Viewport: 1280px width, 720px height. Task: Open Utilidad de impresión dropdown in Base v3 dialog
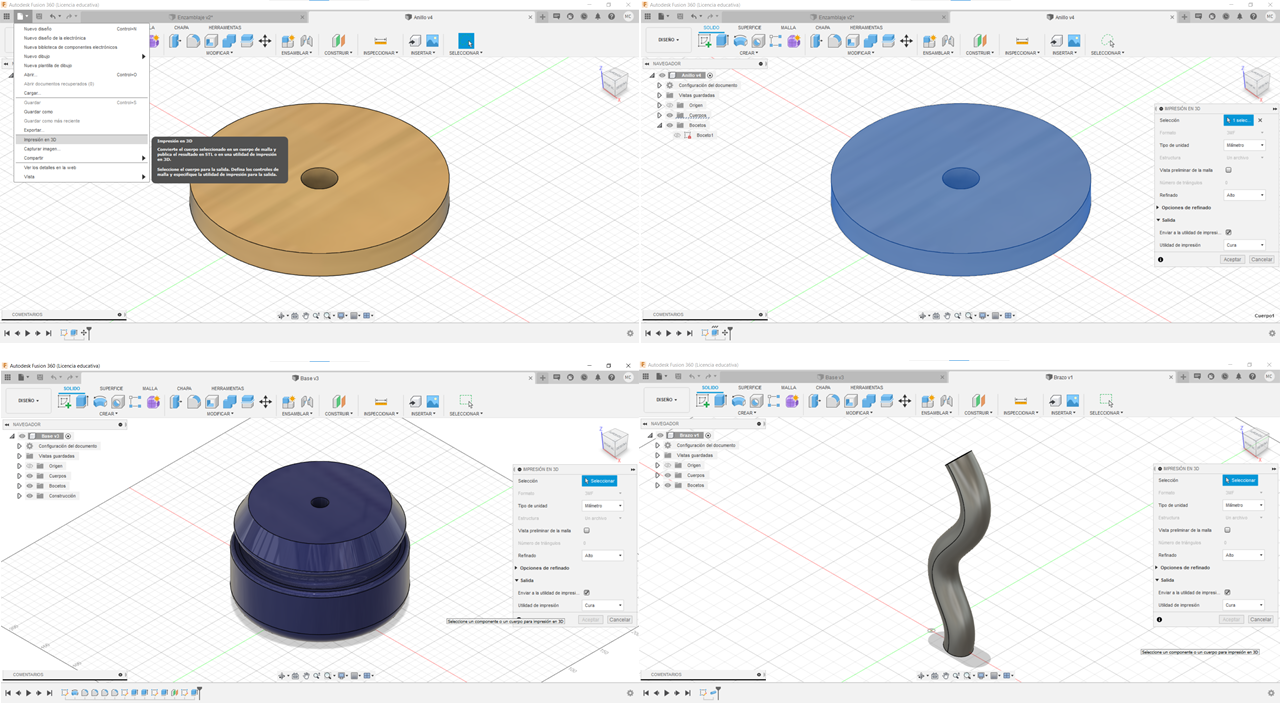(603, 605)
